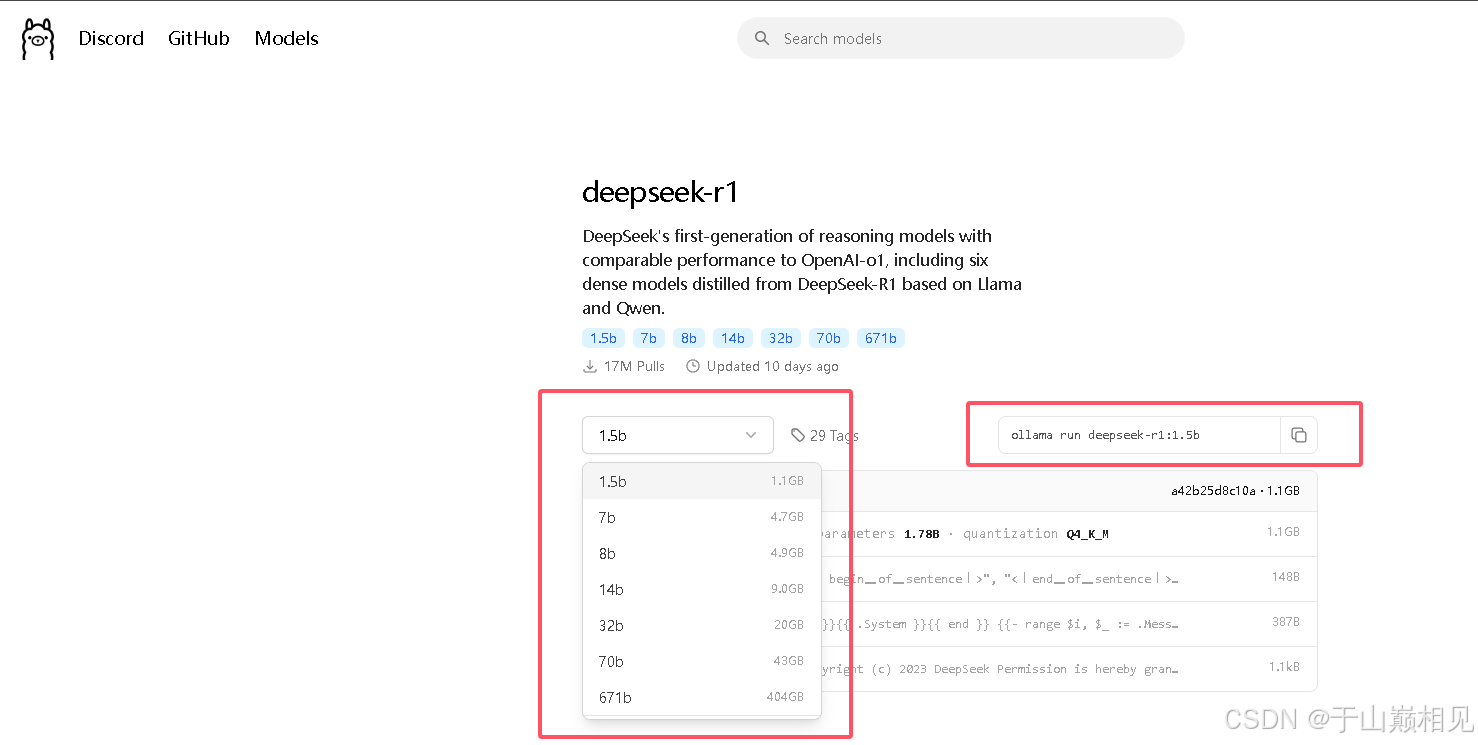Image resolution: width=1478 pixels, height=745 pixels.
Task: Click the 671b blue tag badge
Action: coord(881,338)
